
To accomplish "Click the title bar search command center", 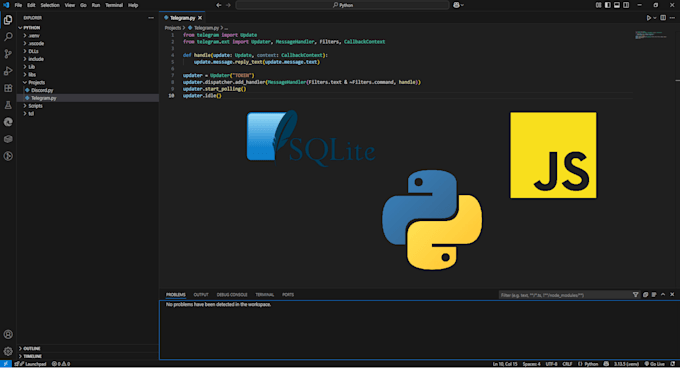I will [x=343, y=5].
